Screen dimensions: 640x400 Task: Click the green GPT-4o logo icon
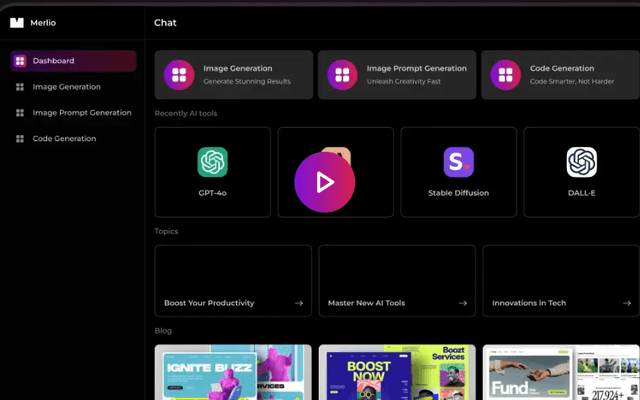[x=213, y=162]
